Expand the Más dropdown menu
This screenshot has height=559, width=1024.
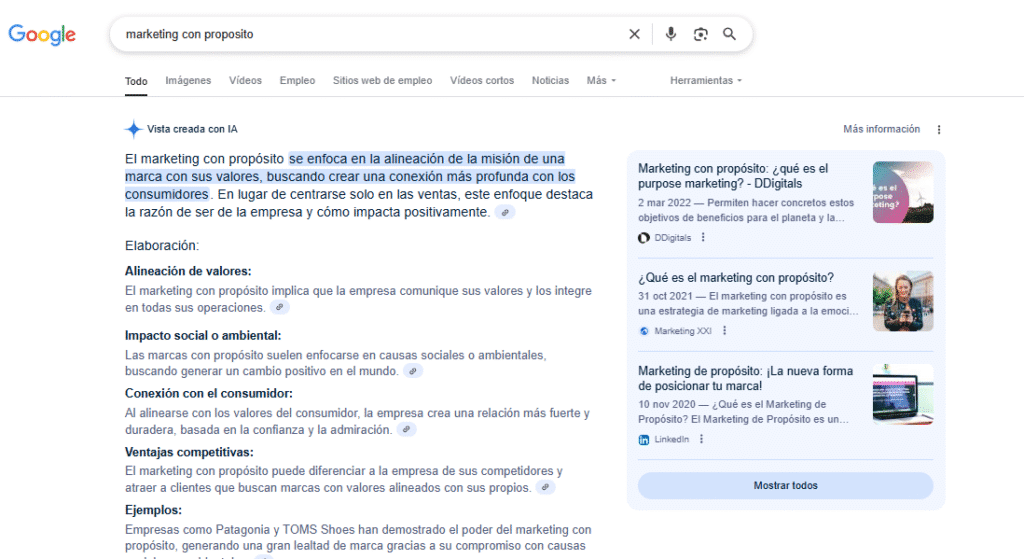coord(601,80)
